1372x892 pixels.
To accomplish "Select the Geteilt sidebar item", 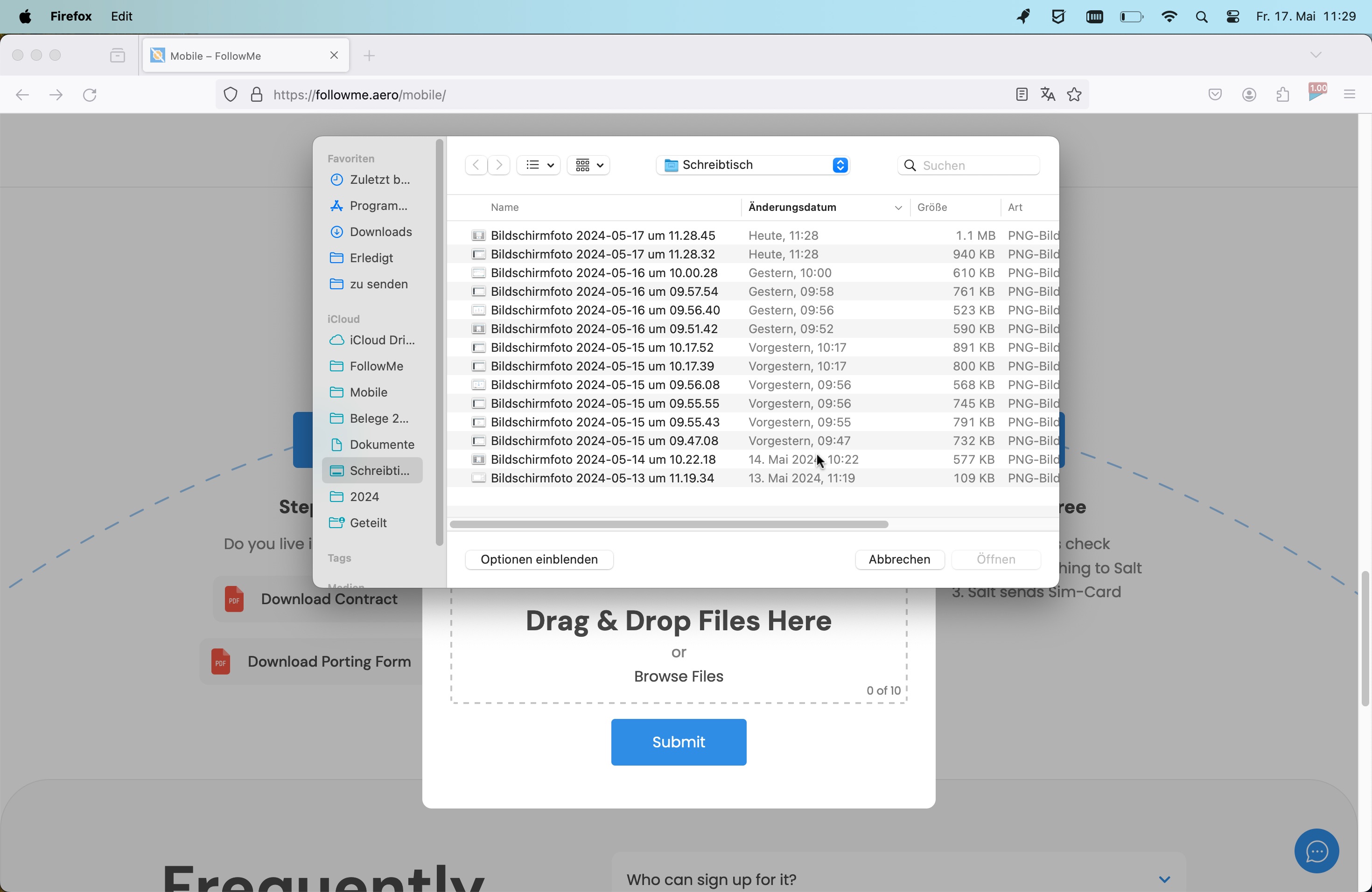I will [x=372, y=523].
